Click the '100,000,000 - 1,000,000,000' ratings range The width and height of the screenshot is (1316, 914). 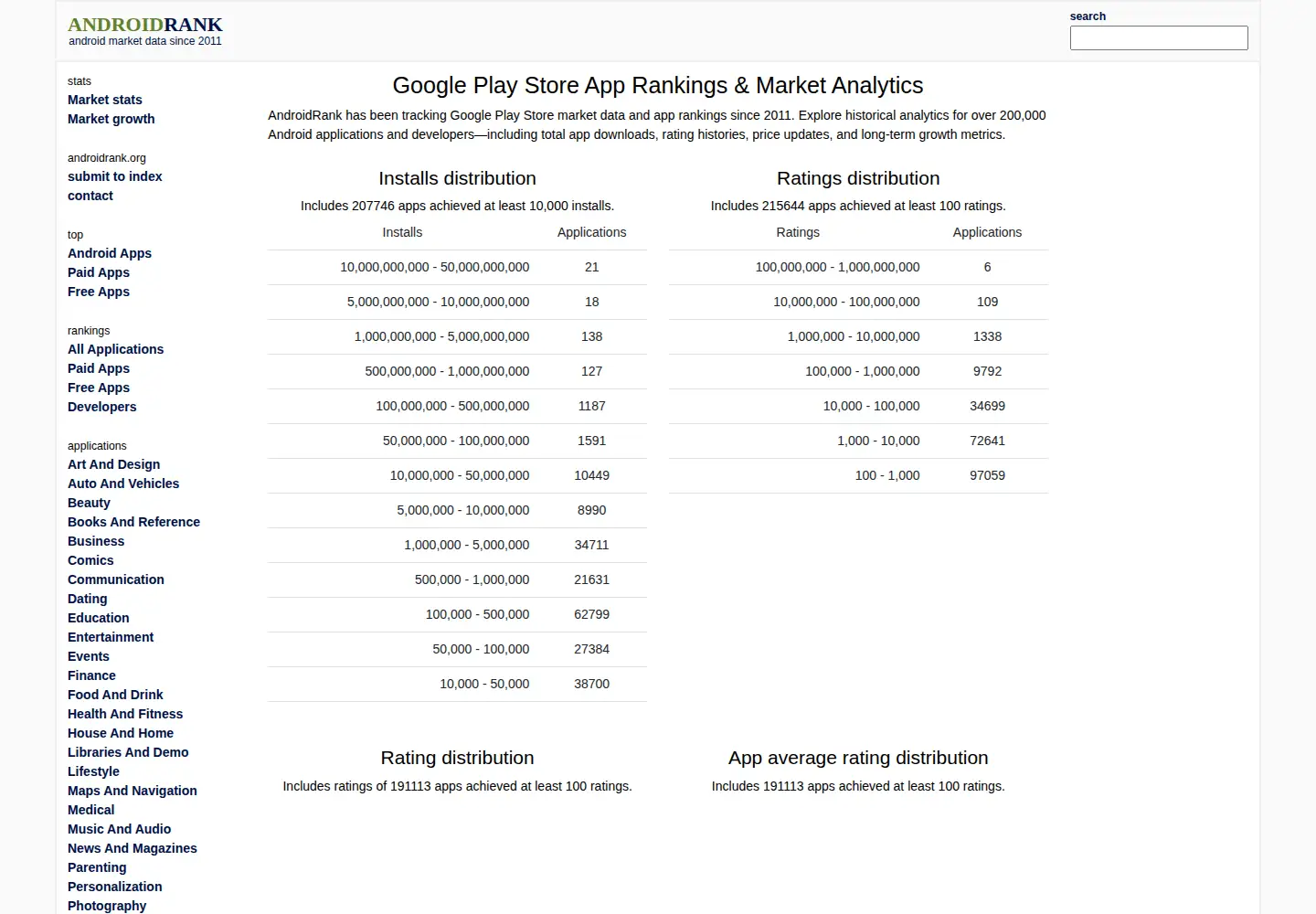pyautogui.click(x=838, y=267)
